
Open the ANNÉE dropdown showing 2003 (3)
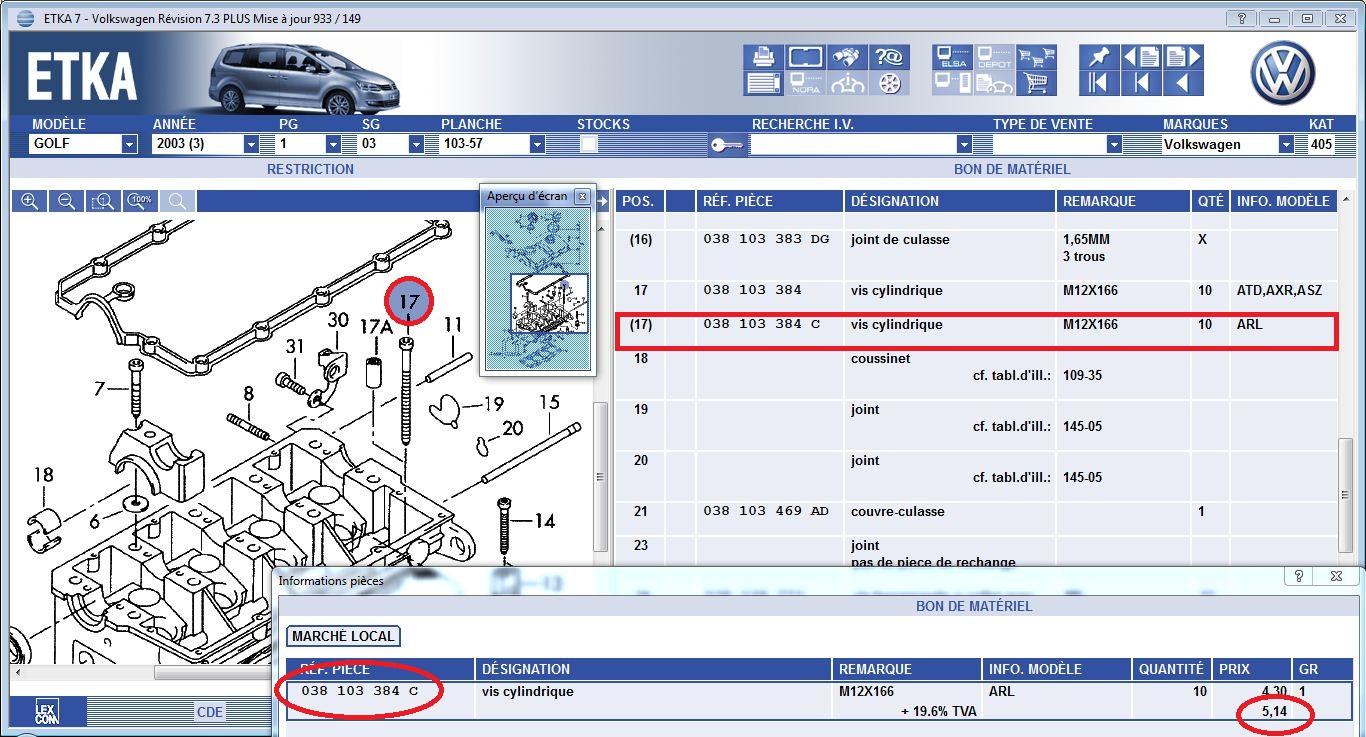[x=251, y=144]
